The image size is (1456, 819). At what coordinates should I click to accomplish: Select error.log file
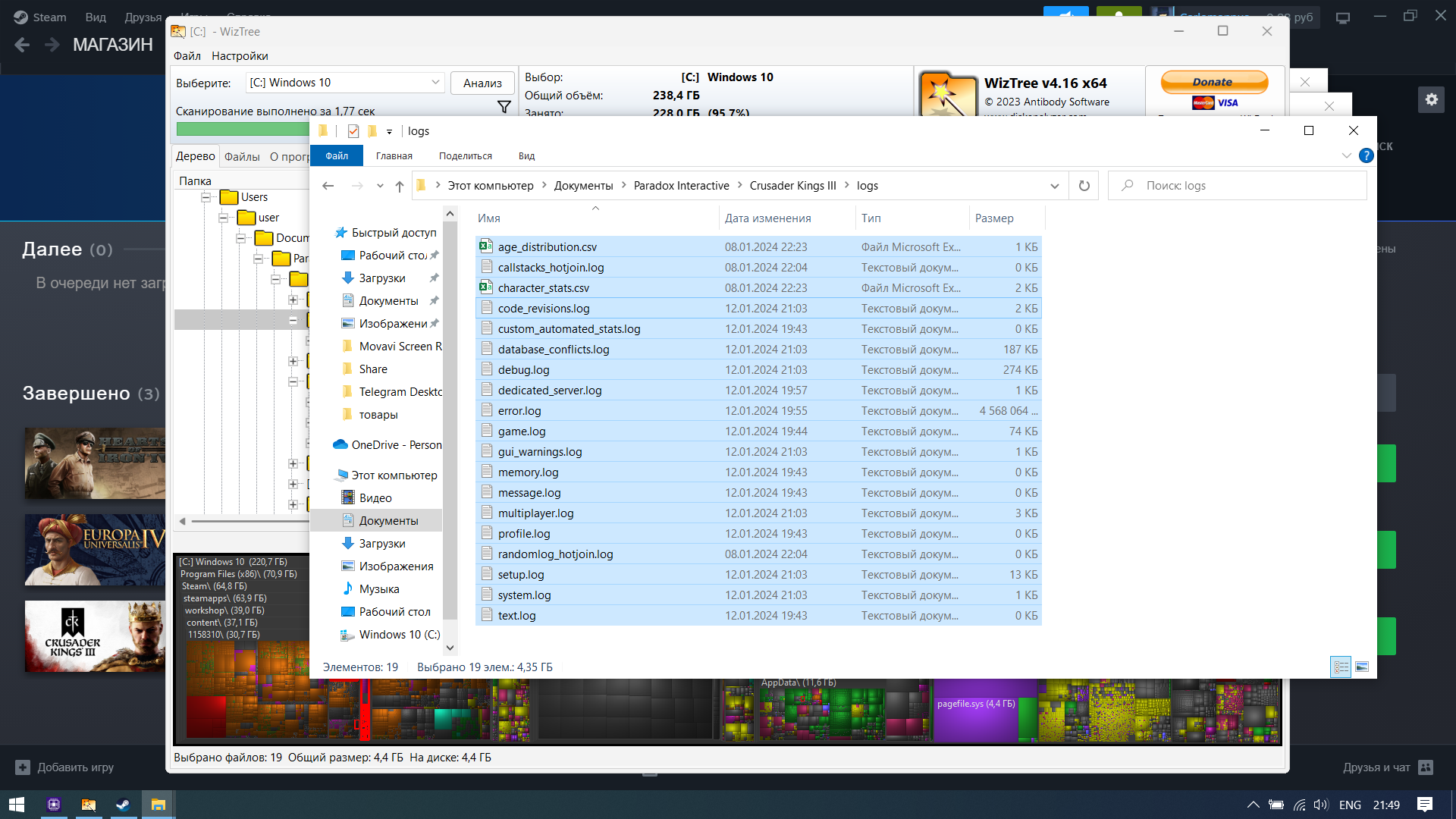[x=758, y=411]
